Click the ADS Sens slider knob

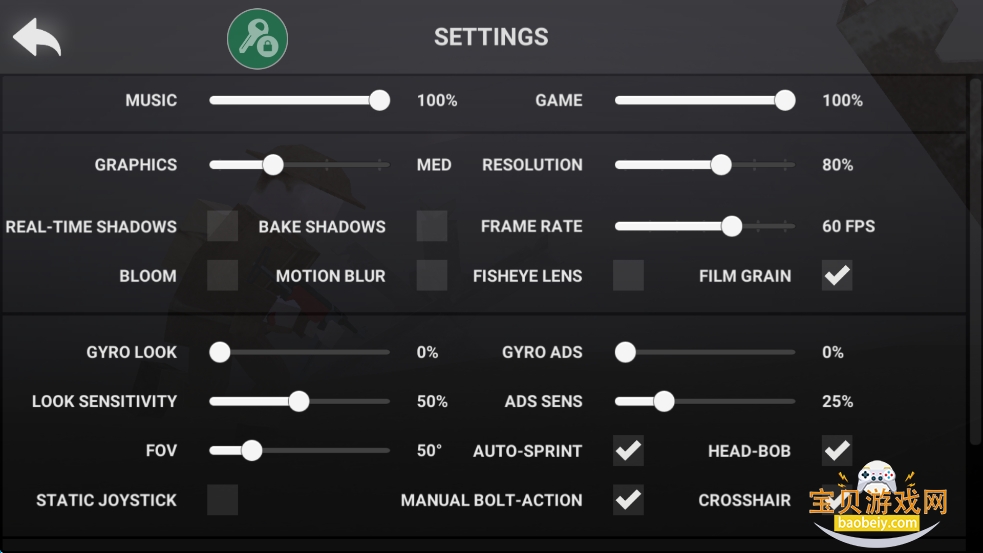click(x=663, y=401)
